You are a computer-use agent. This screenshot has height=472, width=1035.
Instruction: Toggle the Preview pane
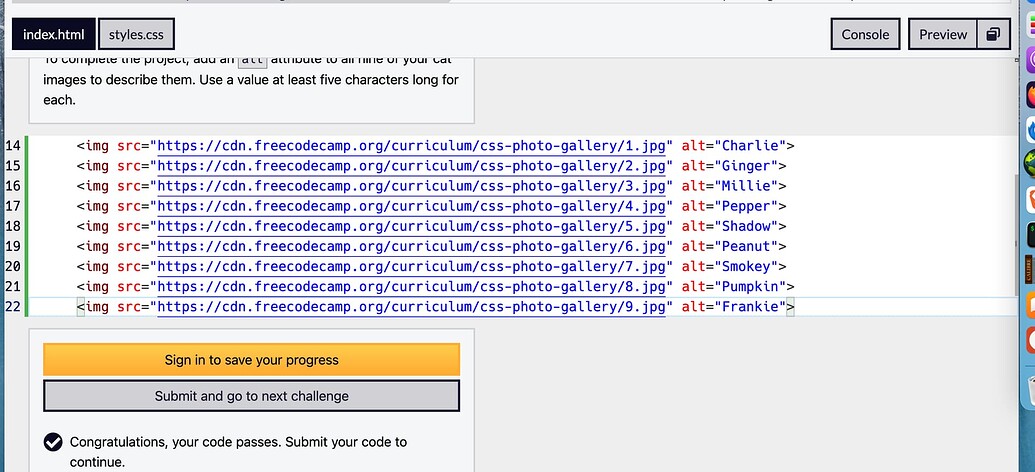click(x=943, y=34)
